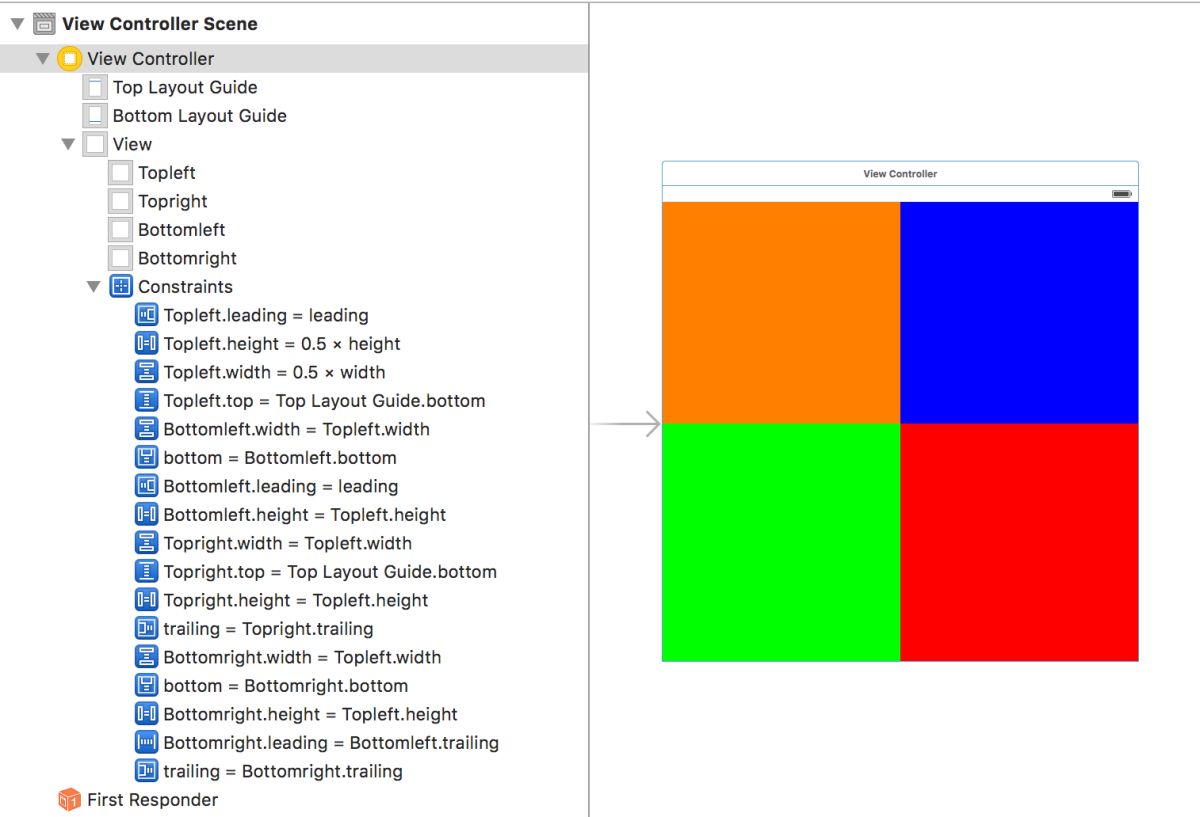Click the Bottomleft view icon

tap(120, 230)
